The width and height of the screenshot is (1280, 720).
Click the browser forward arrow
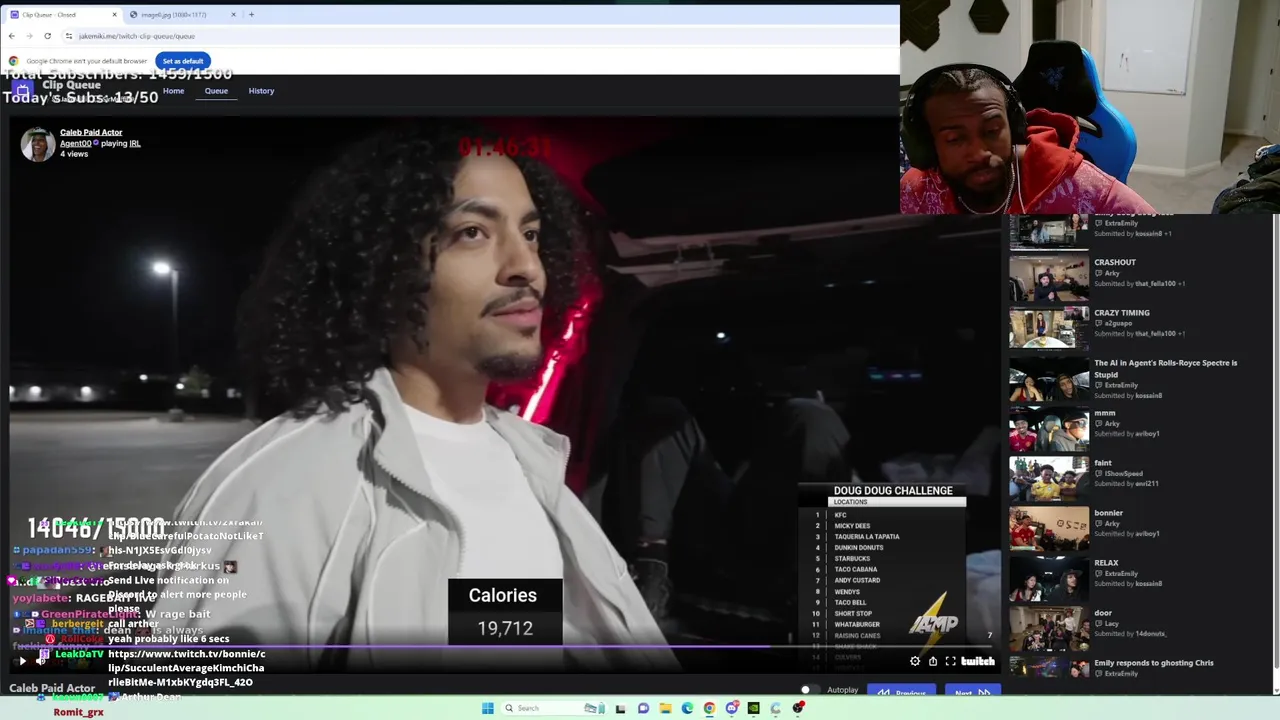pyautogui.click(x=29, y=36)
